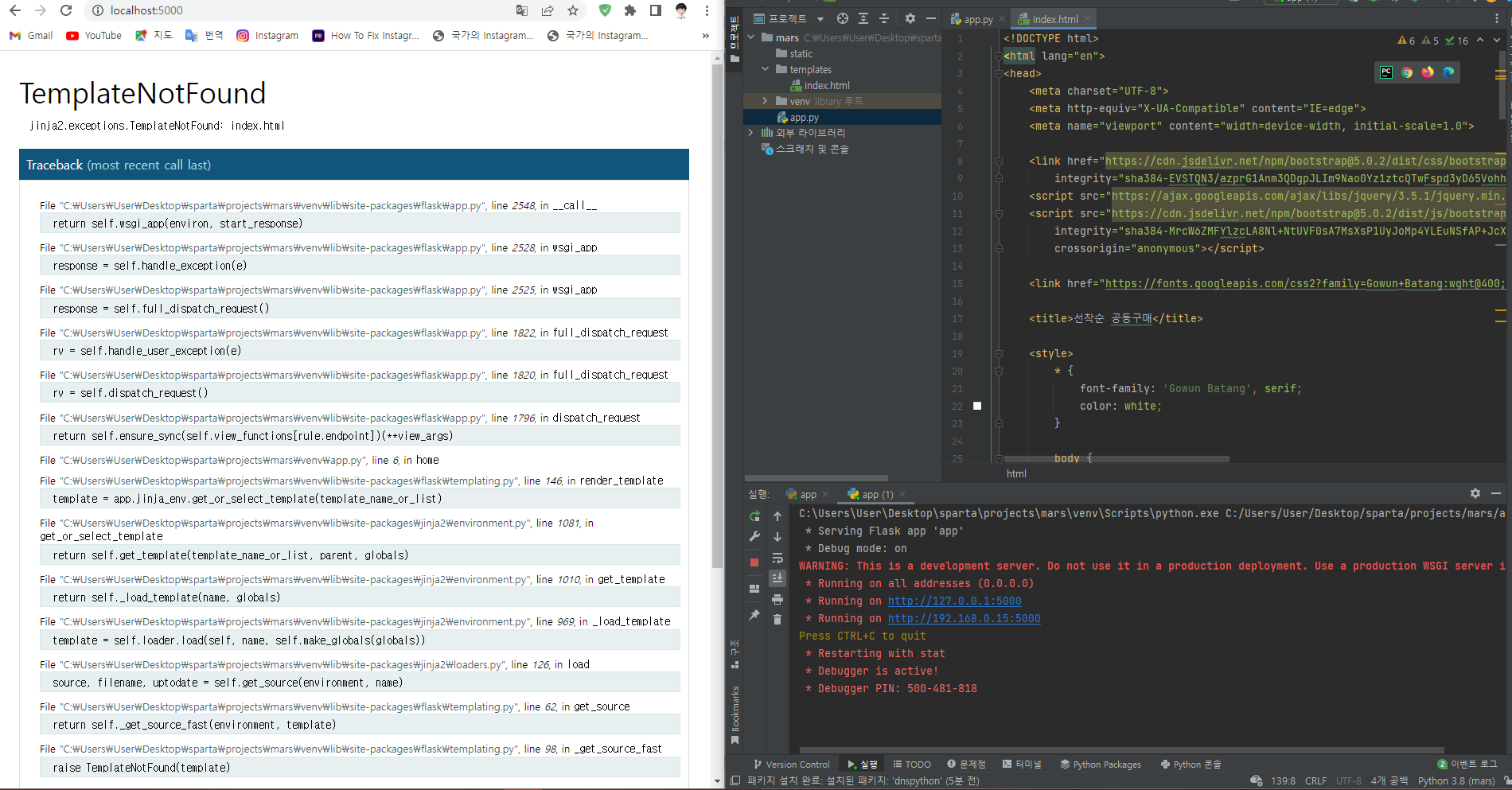Toggle scroll to end in run console

click(x=777, y=578)
